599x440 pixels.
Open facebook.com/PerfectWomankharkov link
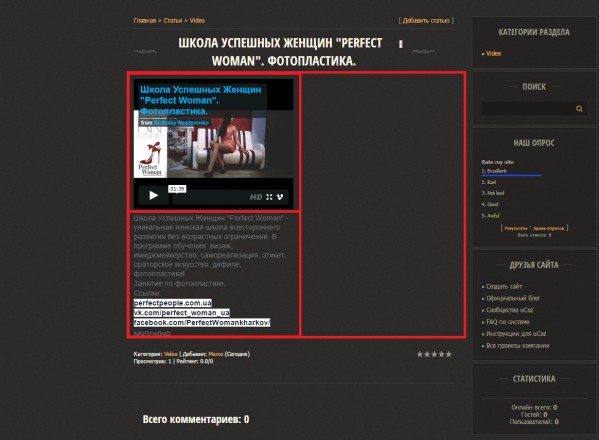[202, 322]
